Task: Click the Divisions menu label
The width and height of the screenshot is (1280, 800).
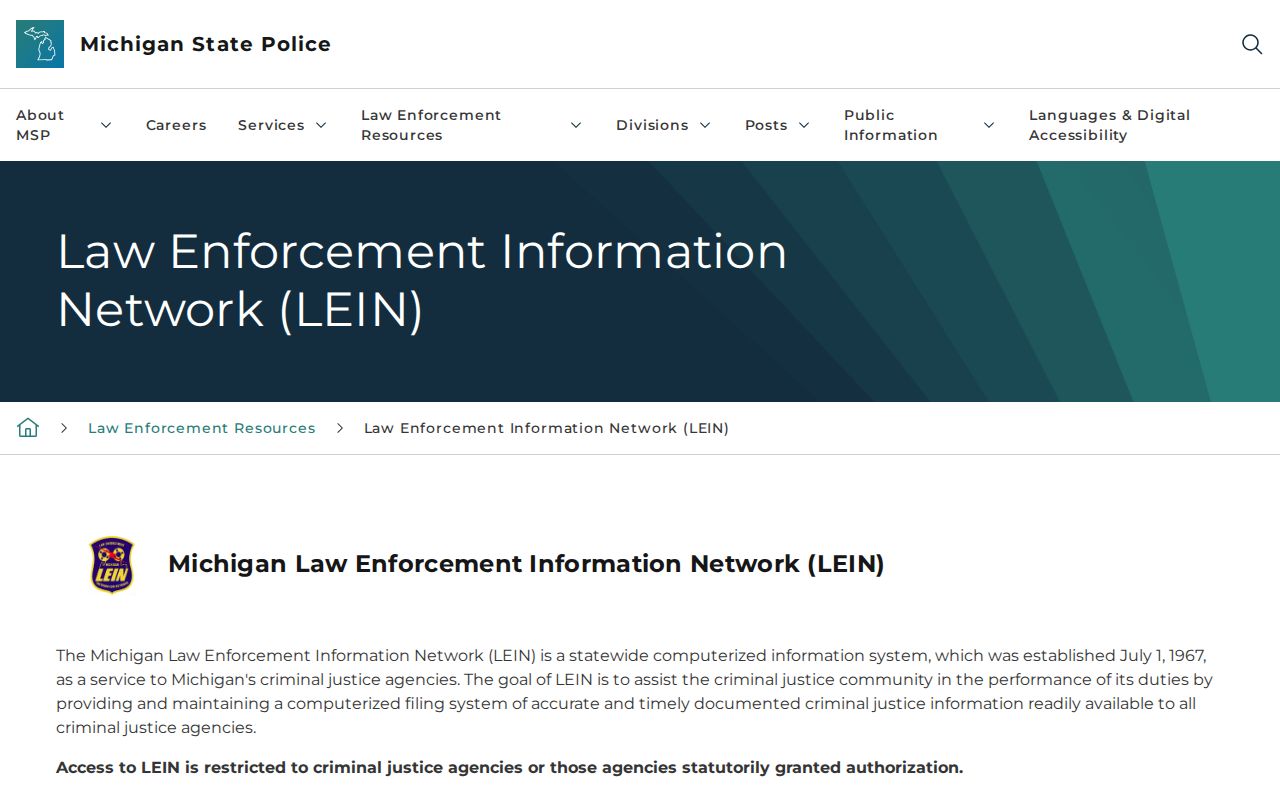Action: point(652,125)
